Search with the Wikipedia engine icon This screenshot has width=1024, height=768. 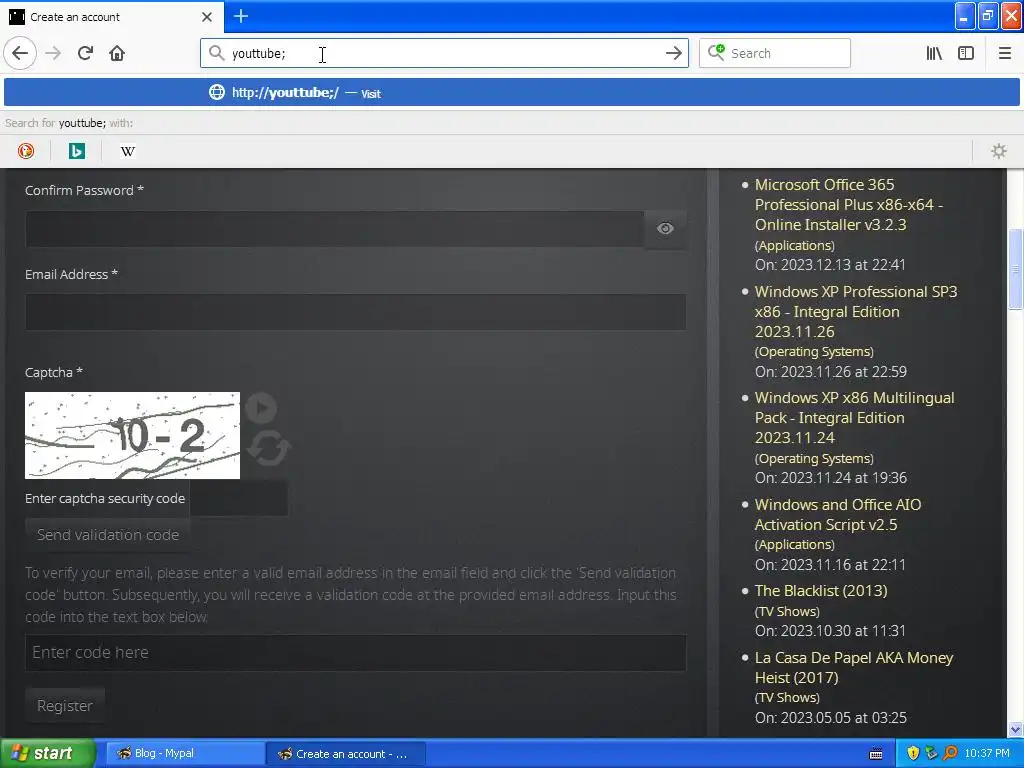click(128, 151)
